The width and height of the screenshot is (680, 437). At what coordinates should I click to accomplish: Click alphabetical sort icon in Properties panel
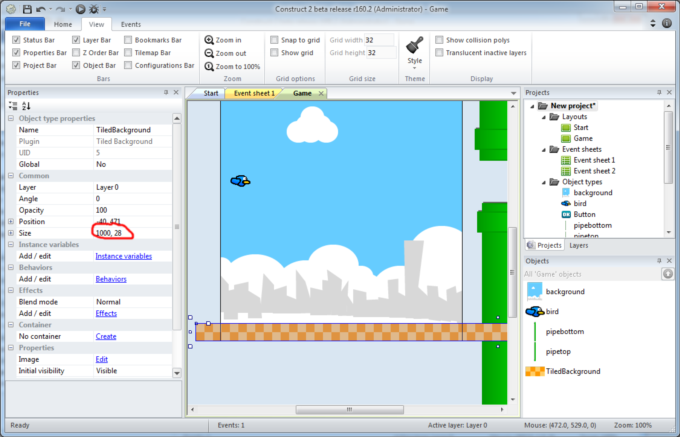(x=26, y=105)
